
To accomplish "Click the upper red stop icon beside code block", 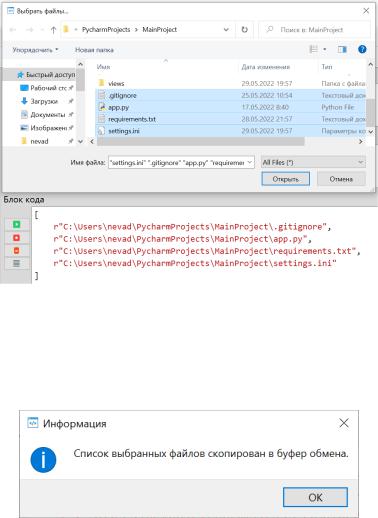I will click(16, 238).
